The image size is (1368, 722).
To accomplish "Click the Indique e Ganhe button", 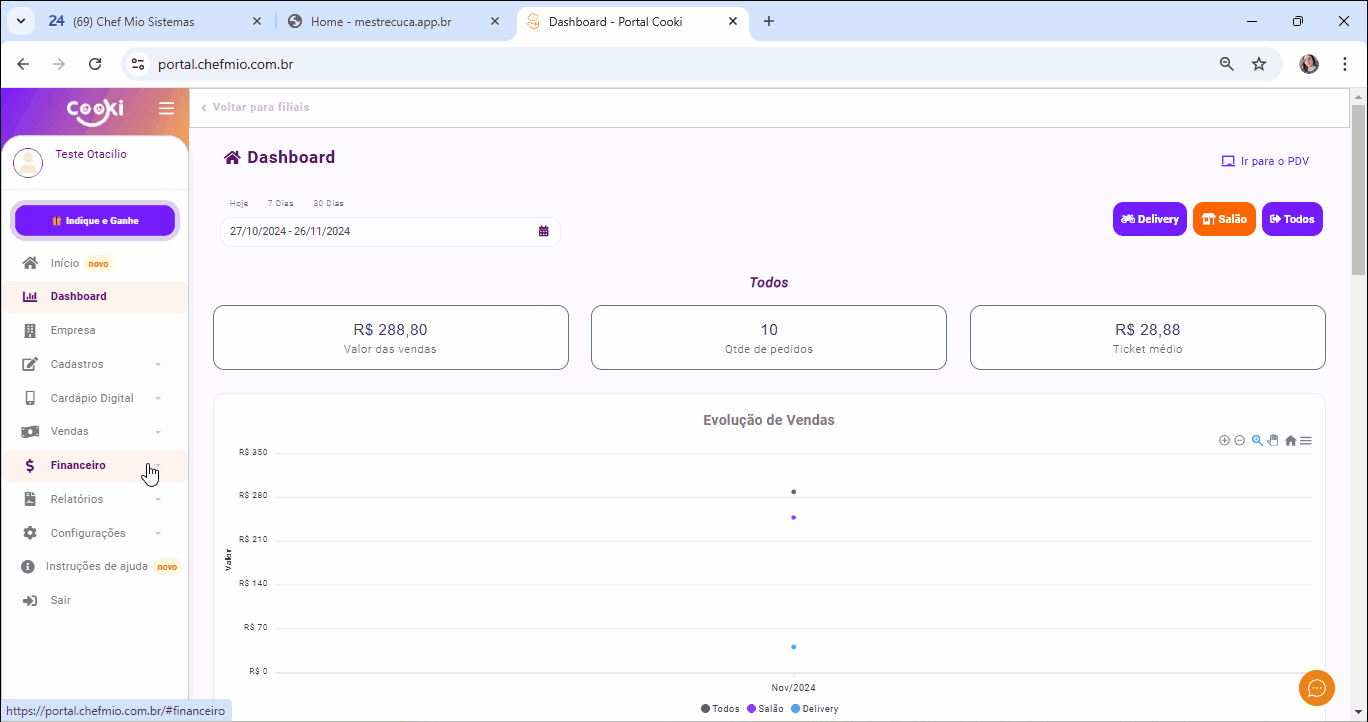I will tap(95, 220).
